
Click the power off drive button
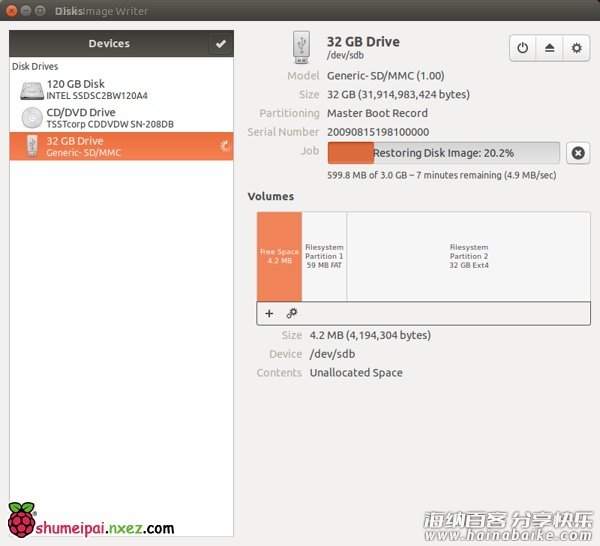[522, 47]
